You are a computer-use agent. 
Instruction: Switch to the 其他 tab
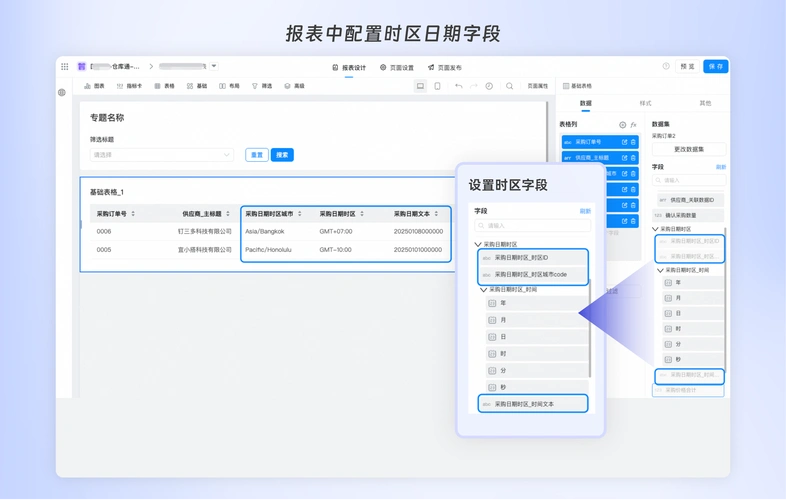[705, 103]
